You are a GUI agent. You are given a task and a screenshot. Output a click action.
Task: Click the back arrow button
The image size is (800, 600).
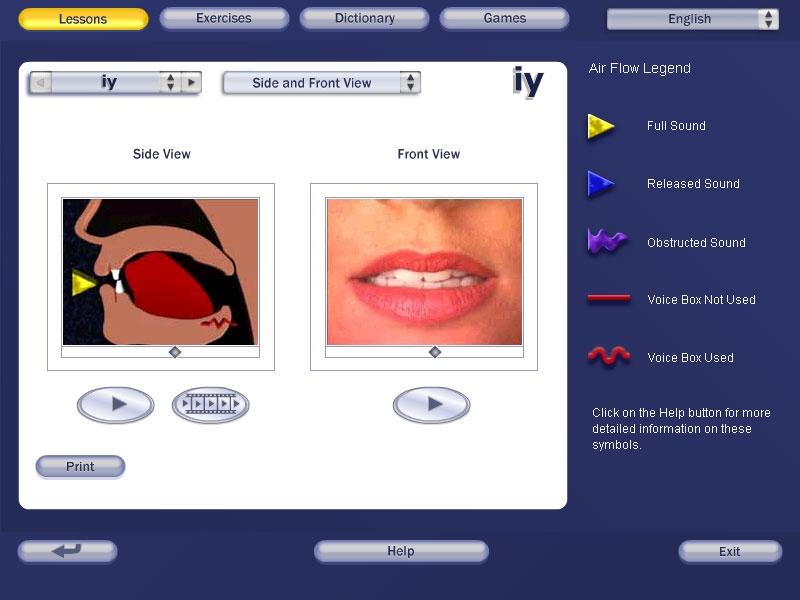click(x=67, y=551)
